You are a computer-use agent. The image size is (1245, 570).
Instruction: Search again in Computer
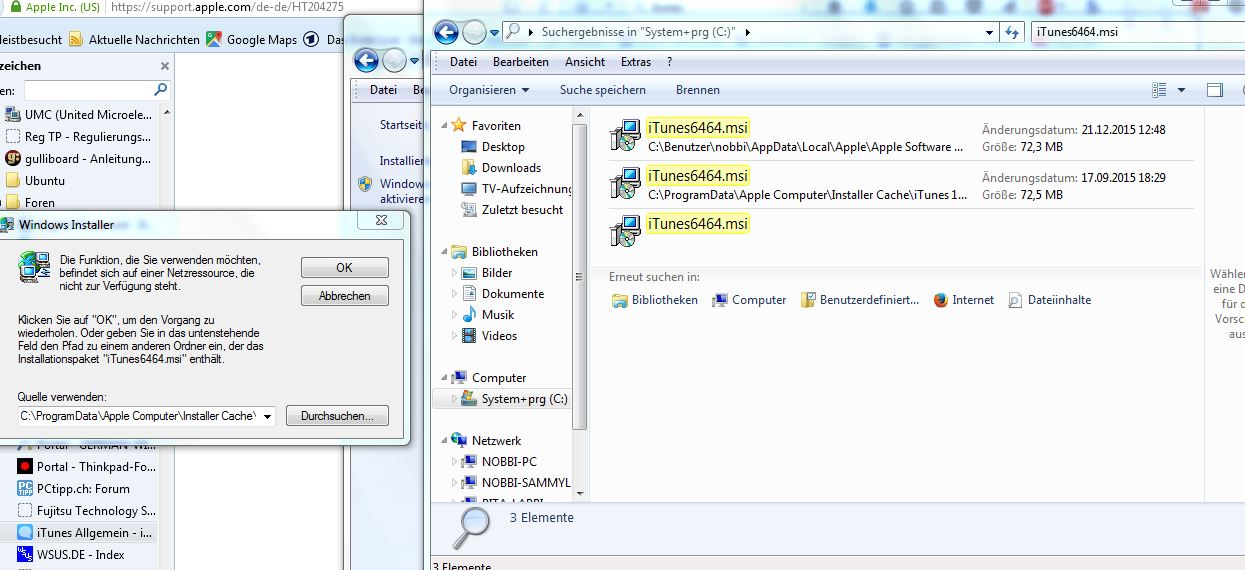(x=749, y=300)
